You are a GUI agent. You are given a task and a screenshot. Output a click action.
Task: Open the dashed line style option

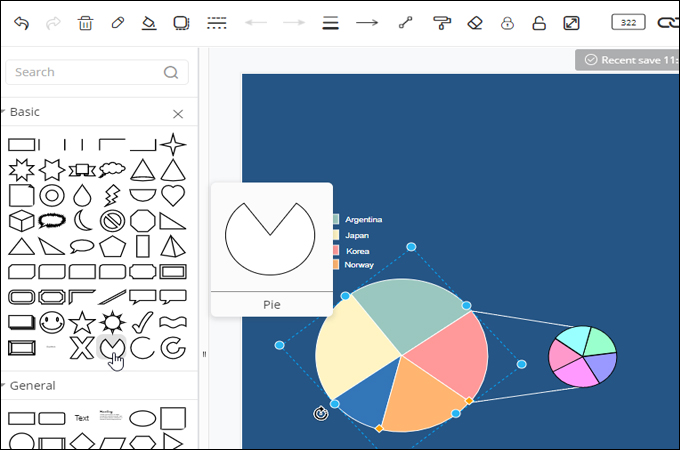coord(216,23)
